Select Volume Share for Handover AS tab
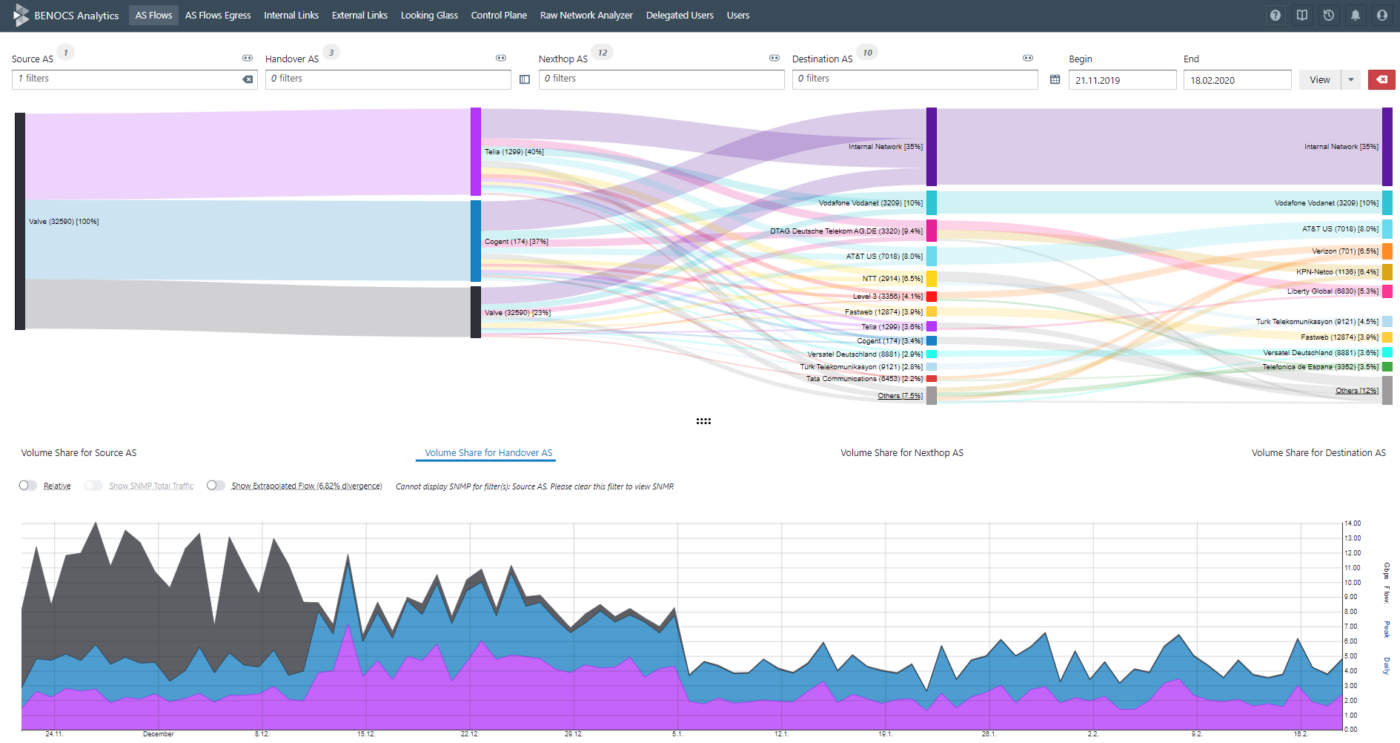Image resolution: width=1400 pixels, height=743 pixels. [x=489, y=453]
